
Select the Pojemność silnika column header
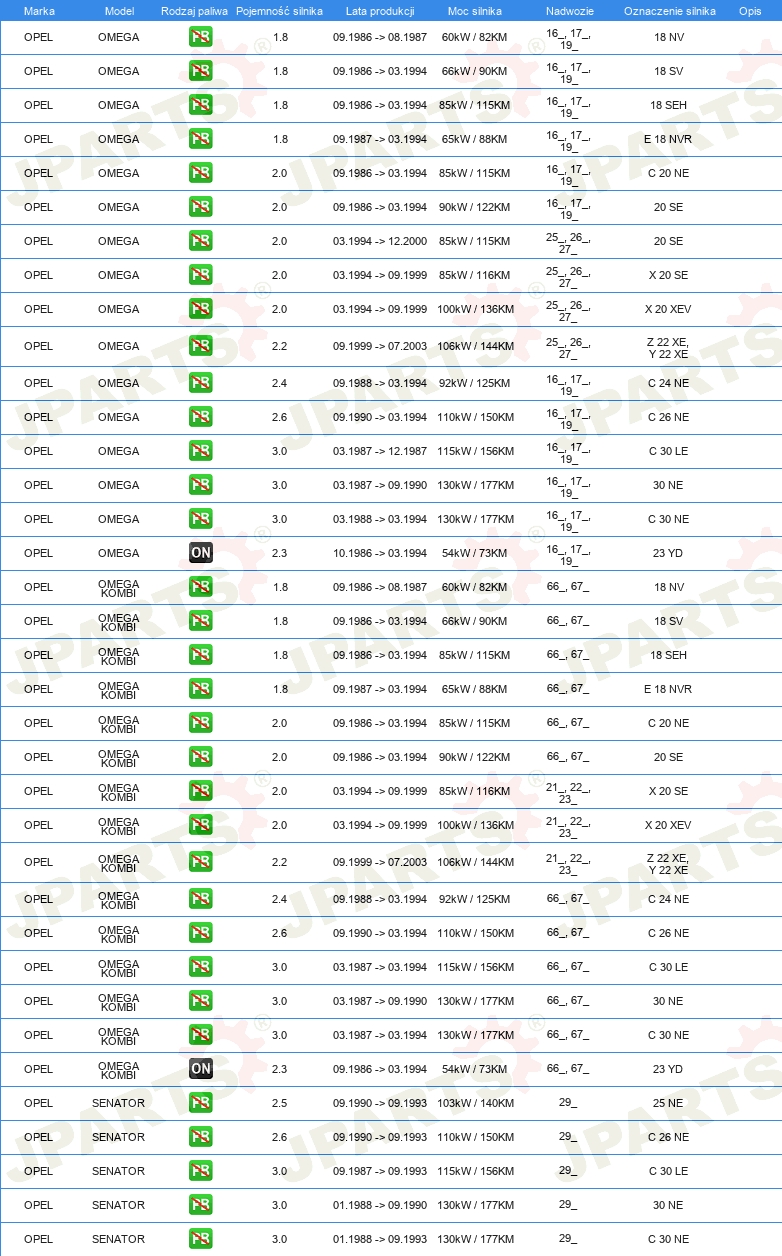(x=280, y=11)
